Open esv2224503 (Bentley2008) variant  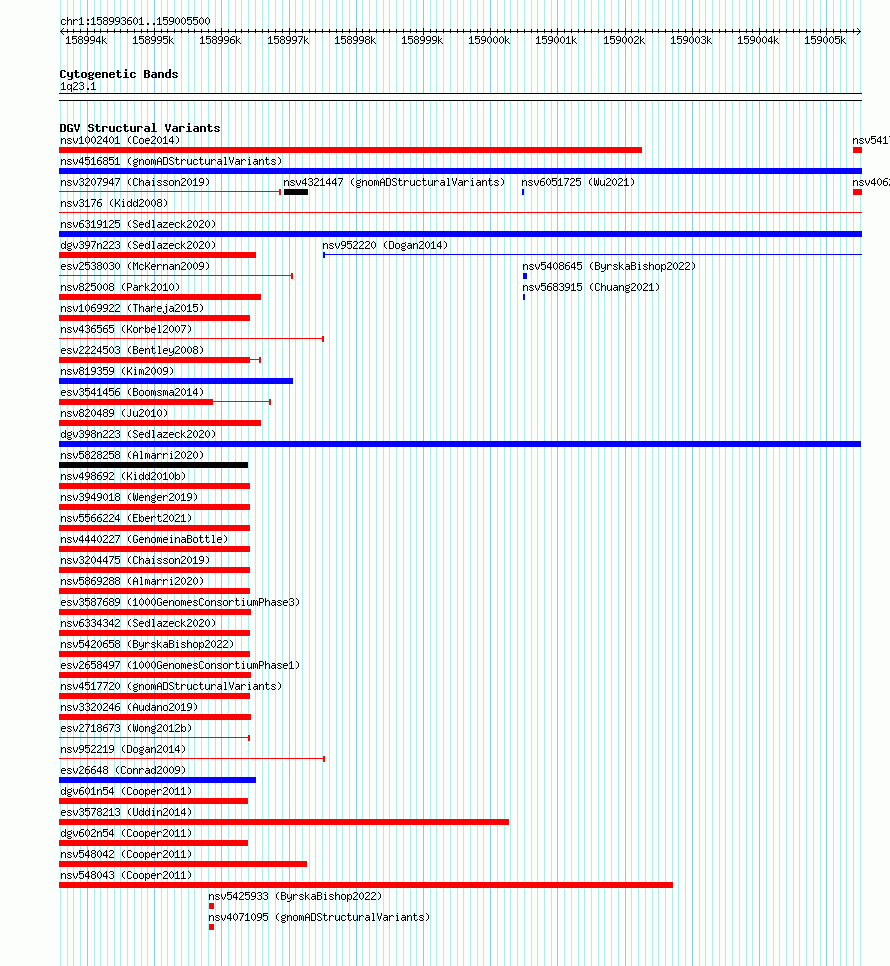[x=132, y=350]
